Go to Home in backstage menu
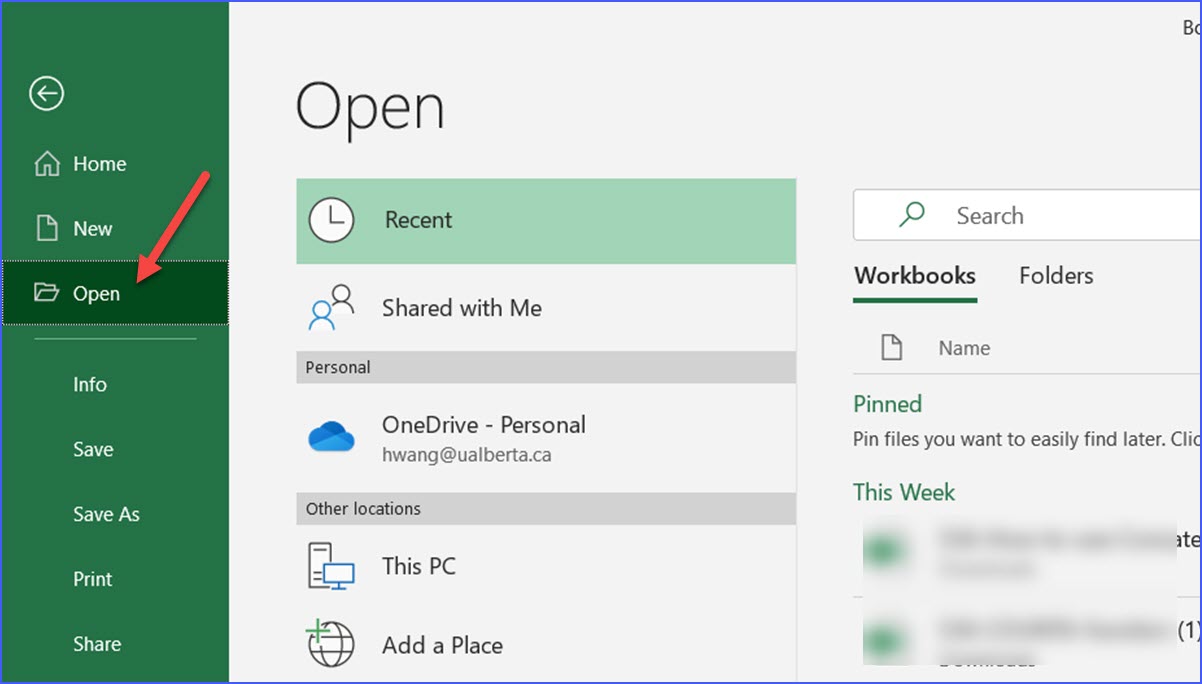The image size is (1202, 684). [115, 164]
